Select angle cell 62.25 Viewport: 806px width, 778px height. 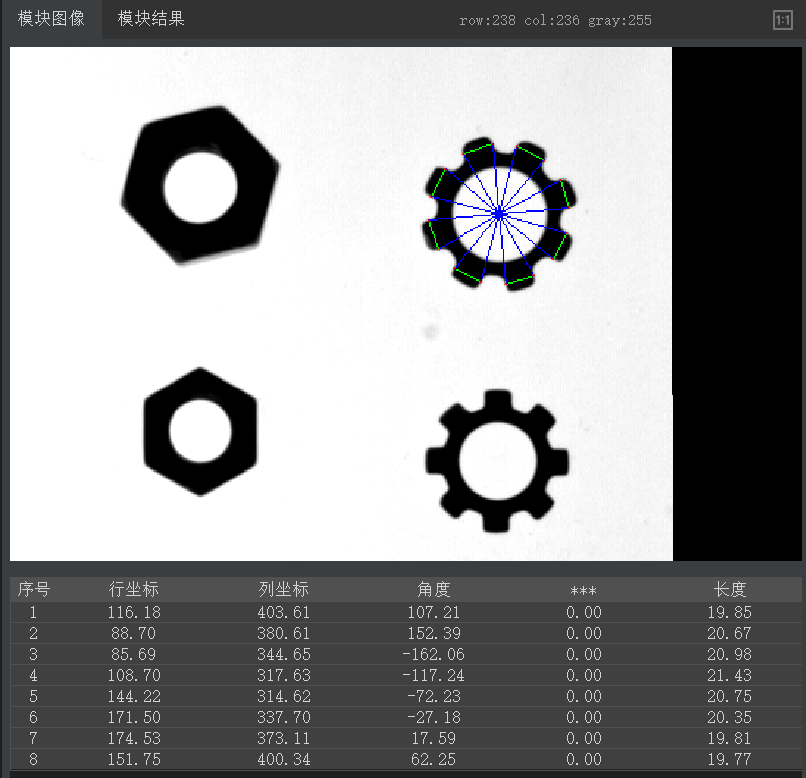point(434,760)
